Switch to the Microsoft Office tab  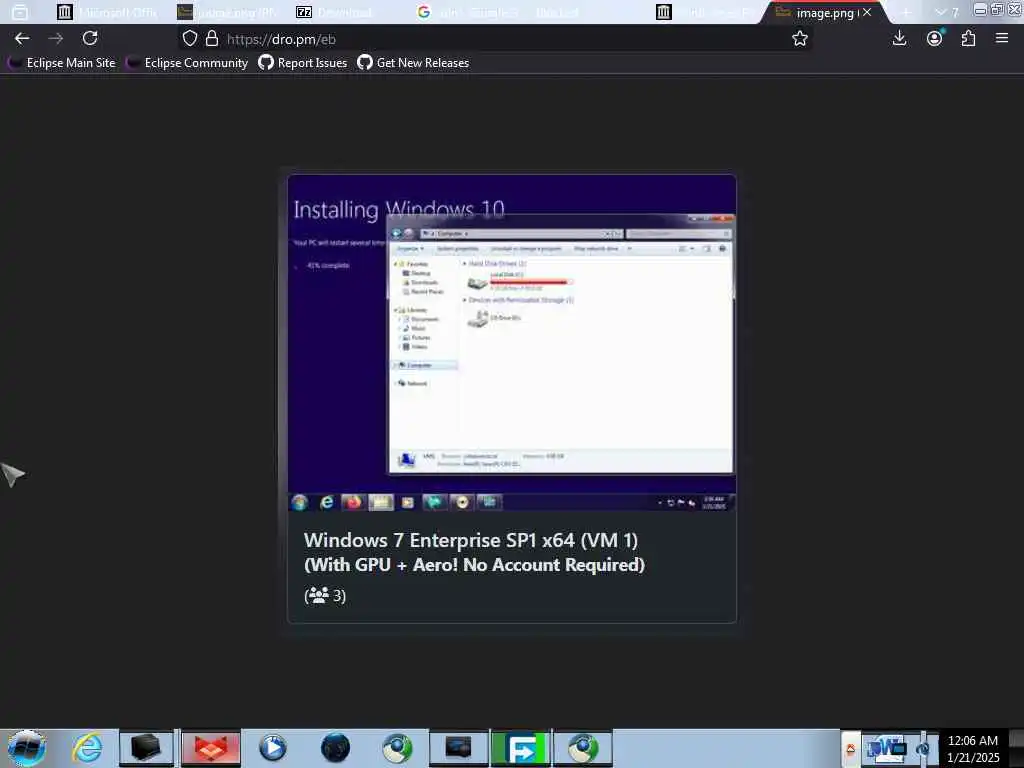click(x=108, y=12)
